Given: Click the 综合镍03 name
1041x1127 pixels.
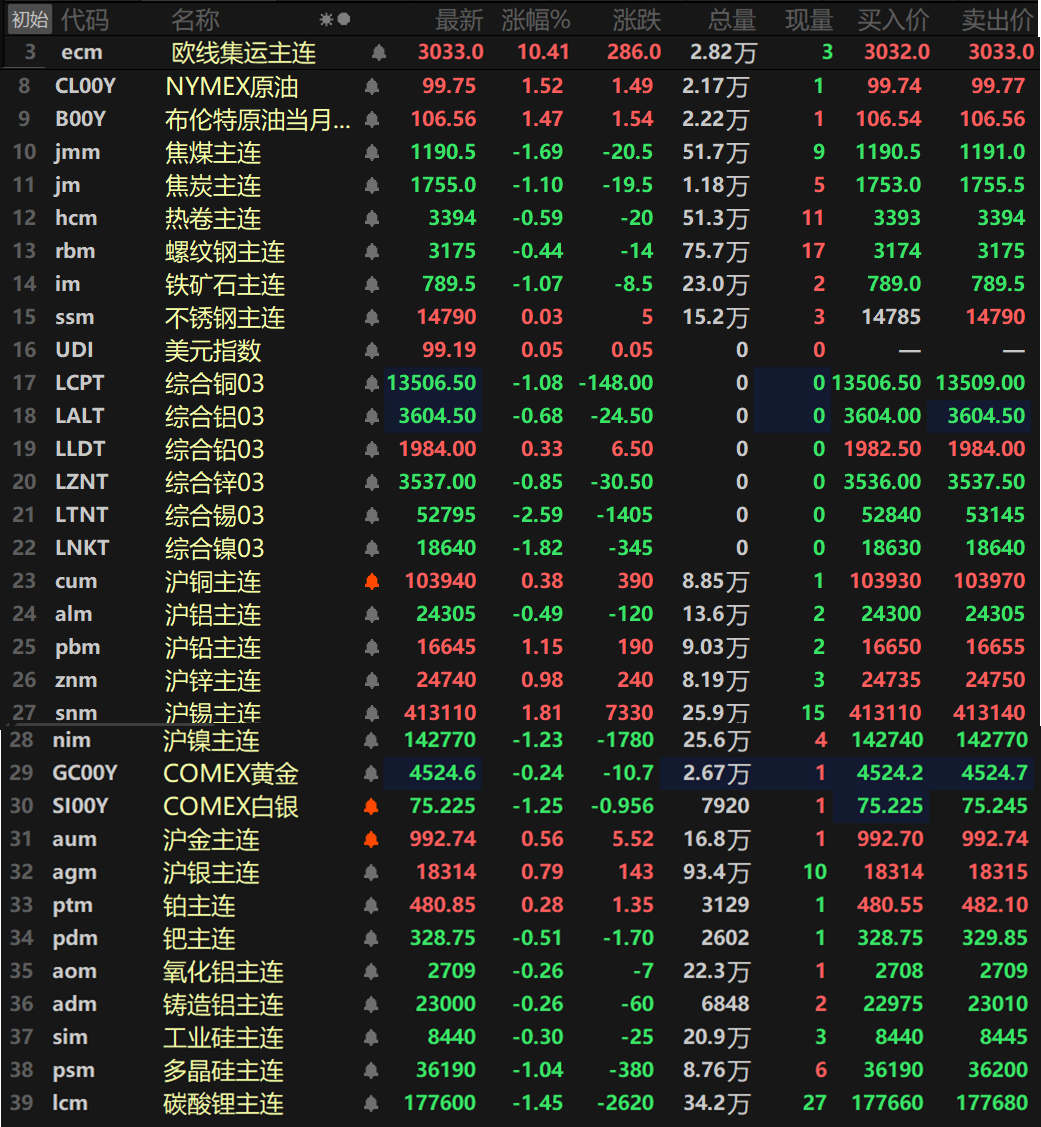Looking at the screenshot, I should (x=214, y=549).
